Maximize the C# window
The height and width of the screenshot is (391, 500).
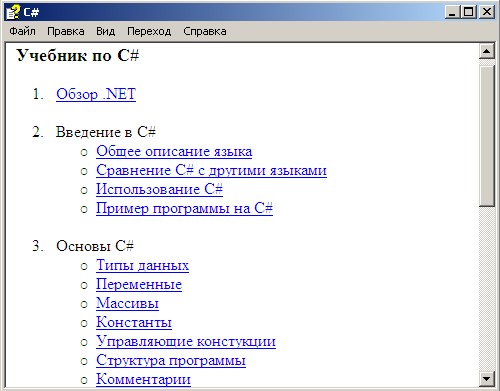(469, 12)
